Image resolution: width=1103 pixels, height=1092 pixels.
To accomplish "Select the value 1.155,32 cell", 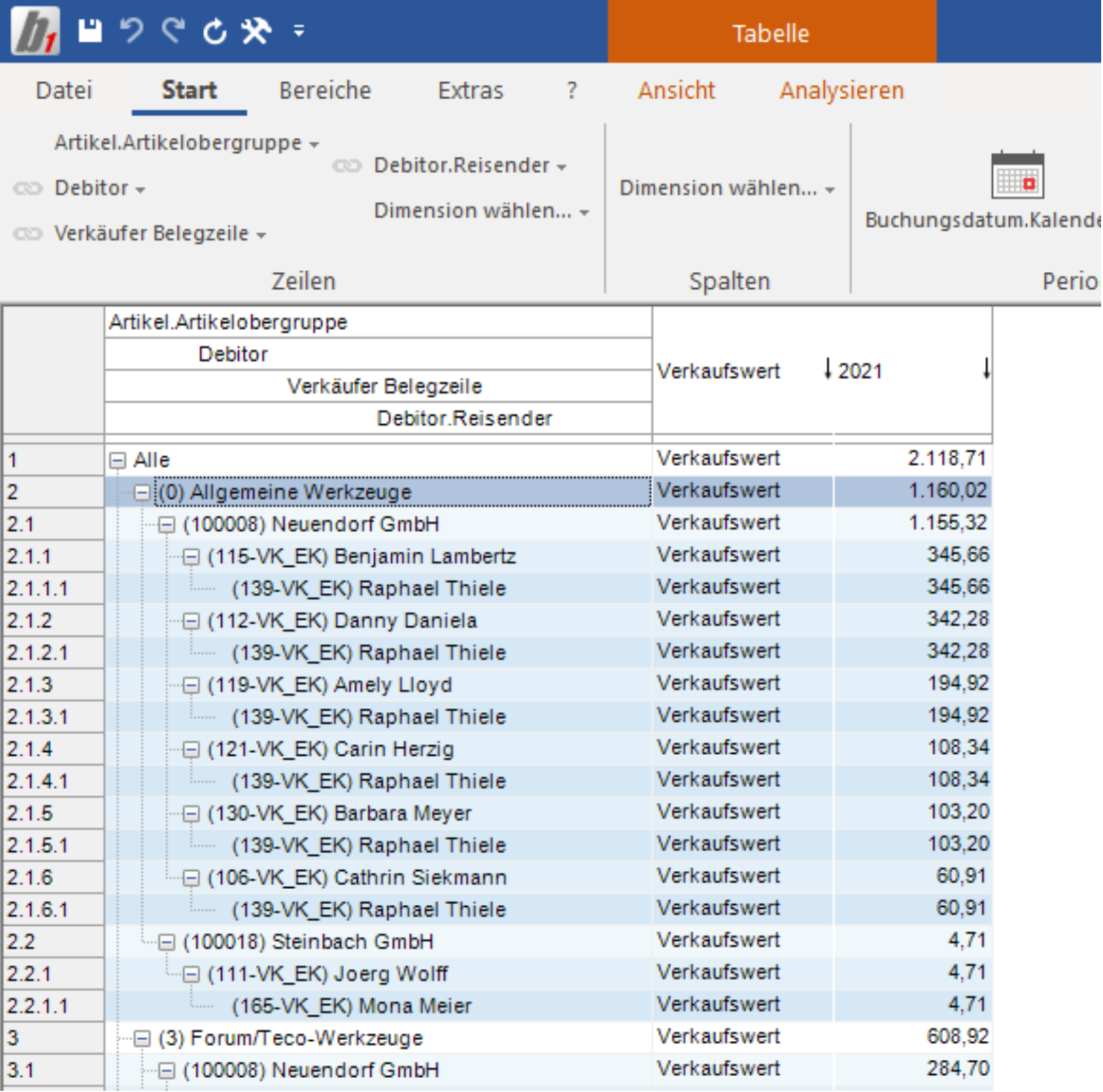I will (913, 523).
